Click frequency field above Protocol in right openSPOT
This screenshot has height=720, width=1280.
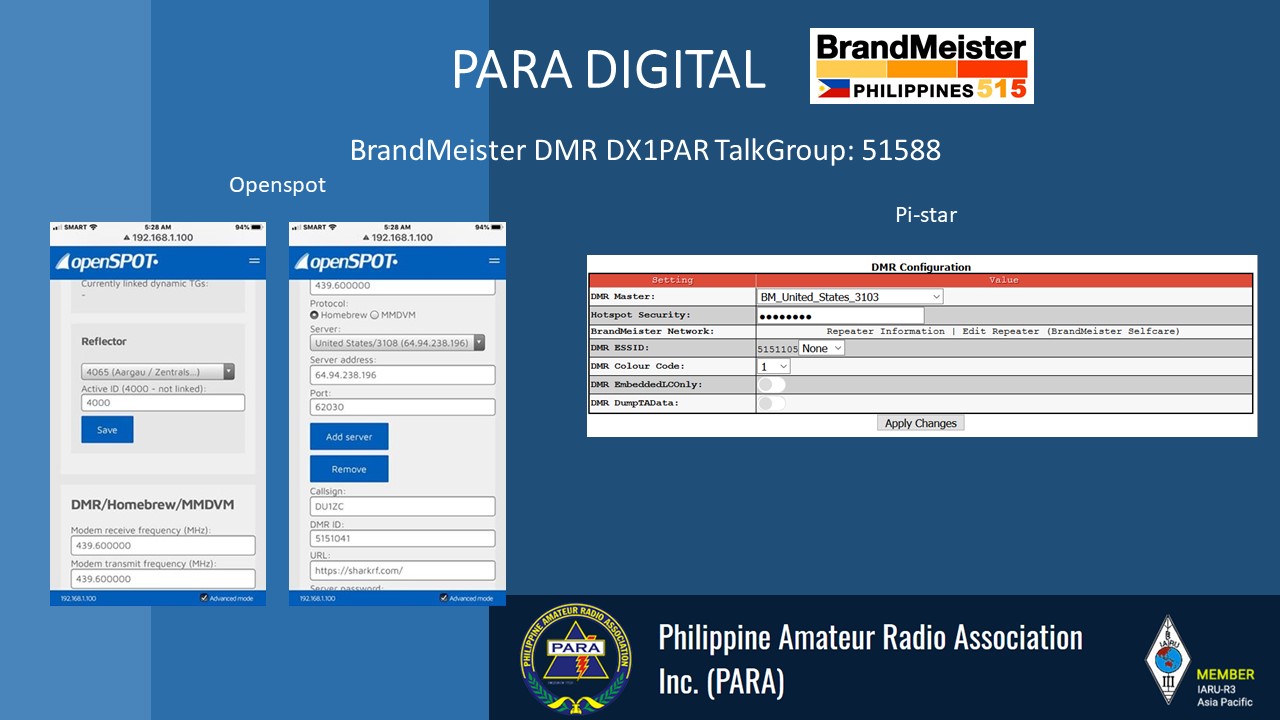403,286
